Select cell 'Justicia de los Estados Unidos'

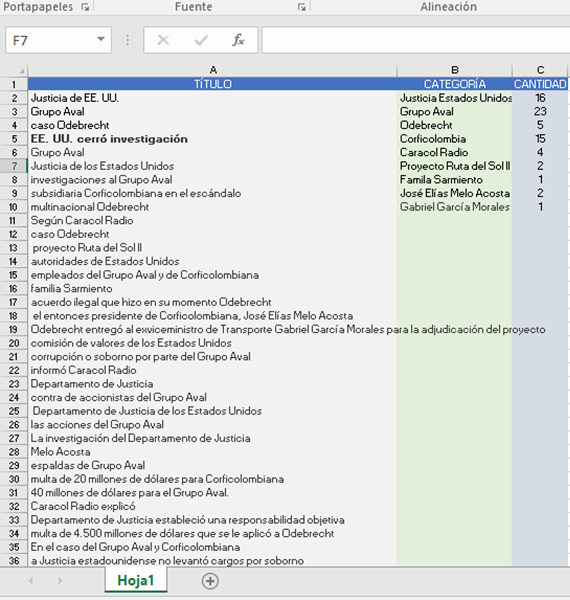tap(213, 166)
